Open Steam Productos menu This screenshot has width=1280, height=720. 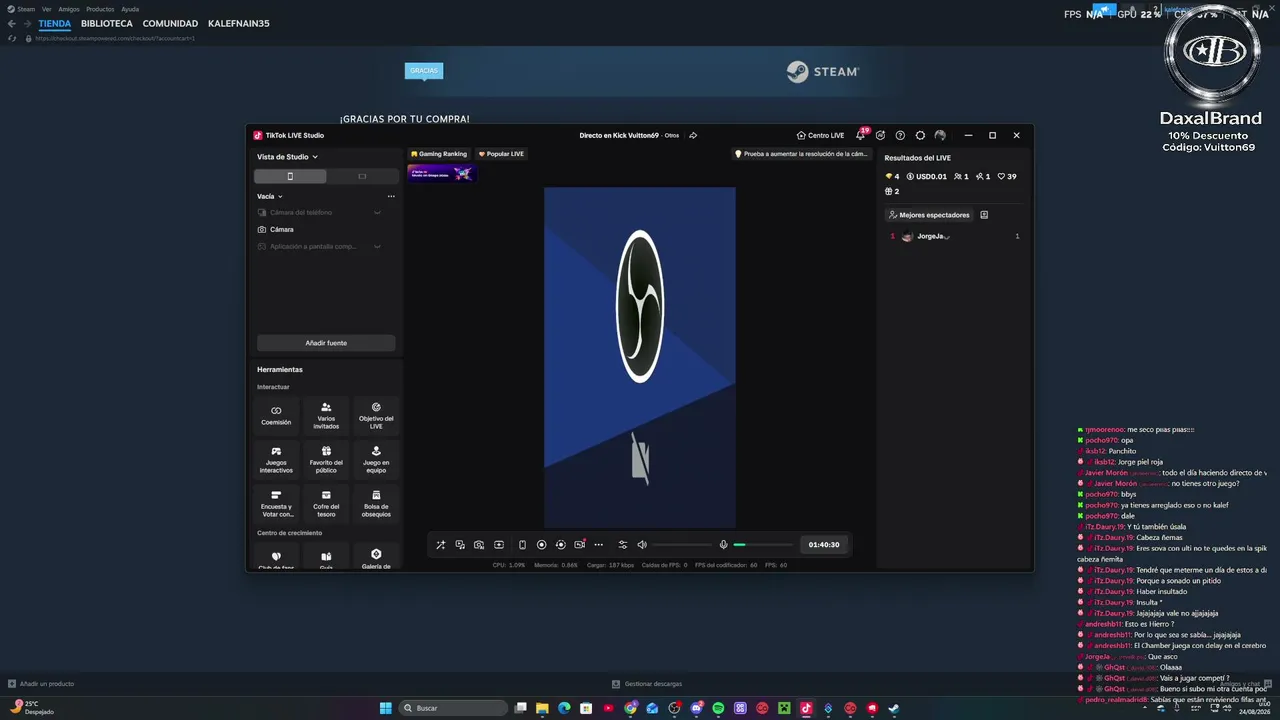tap(100, 9)
